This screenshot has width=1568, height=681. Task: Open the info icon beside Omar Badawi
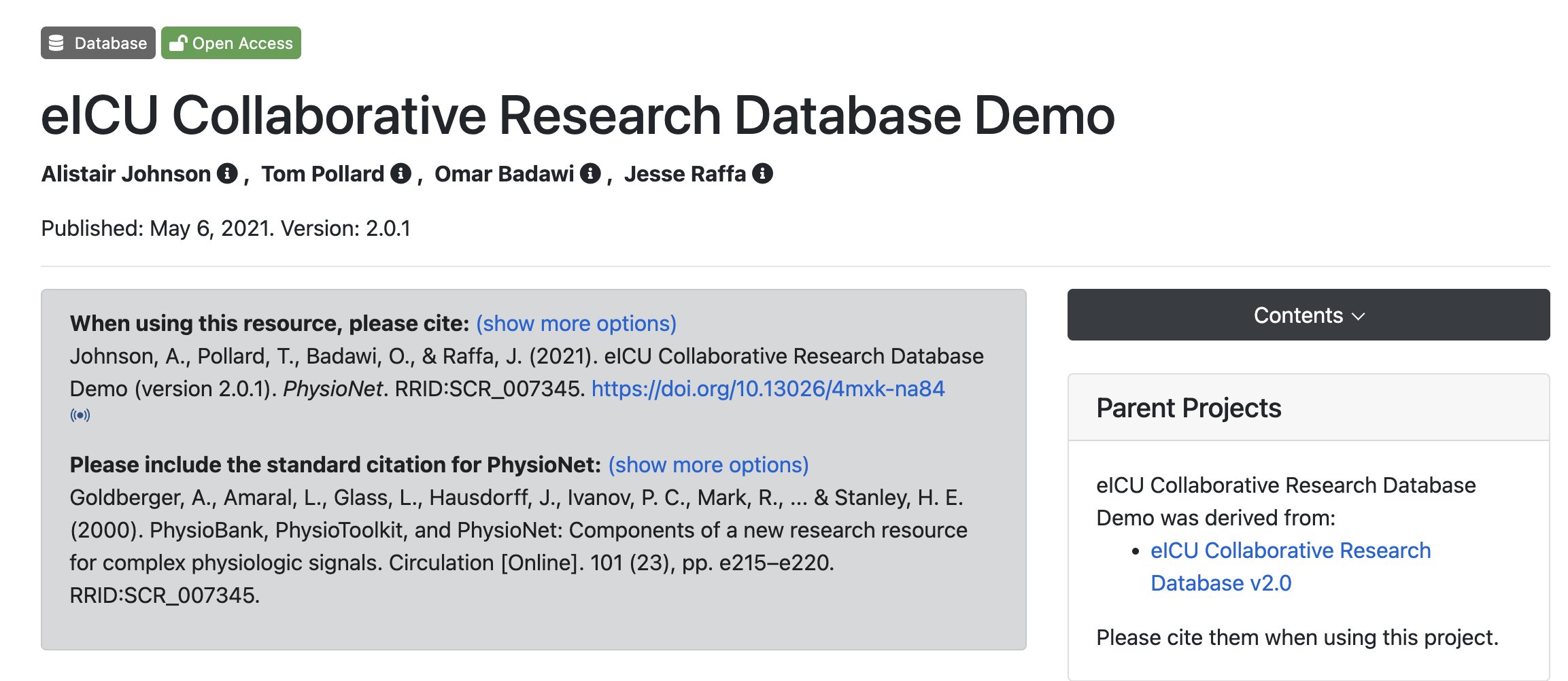pos(590,174)
